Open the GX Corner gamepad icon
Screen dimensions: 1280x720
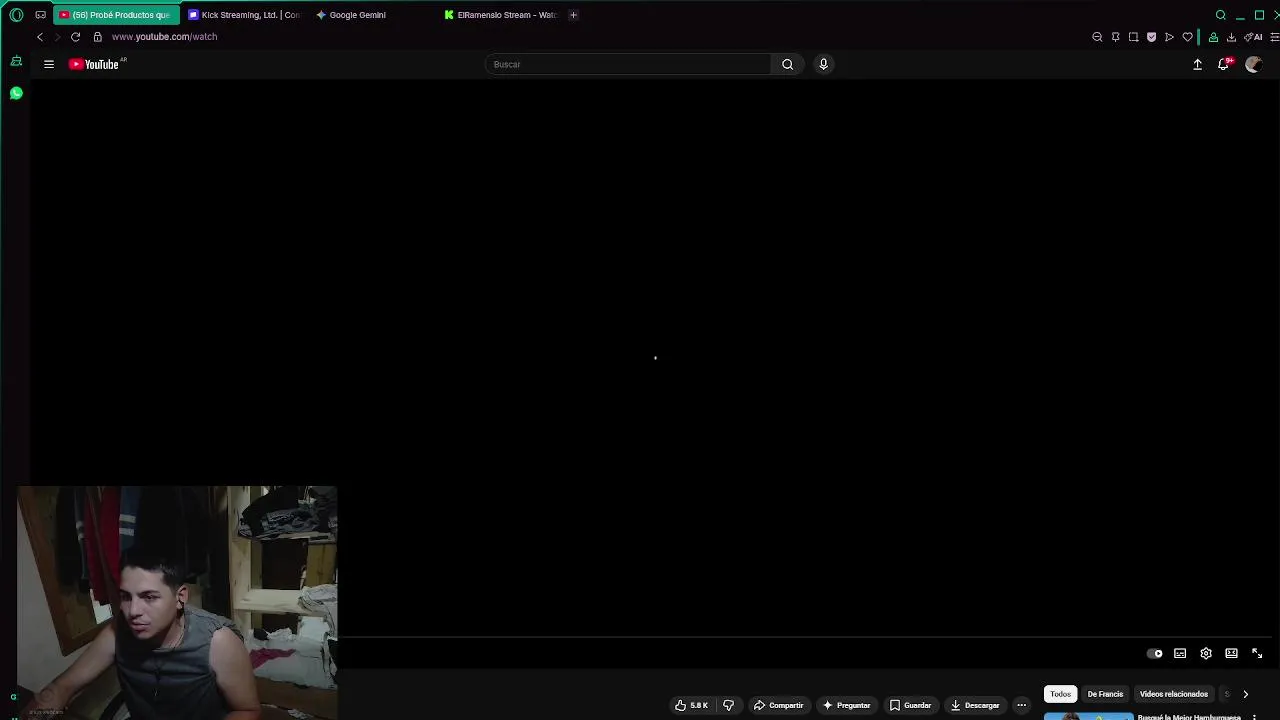coord(40,15)
